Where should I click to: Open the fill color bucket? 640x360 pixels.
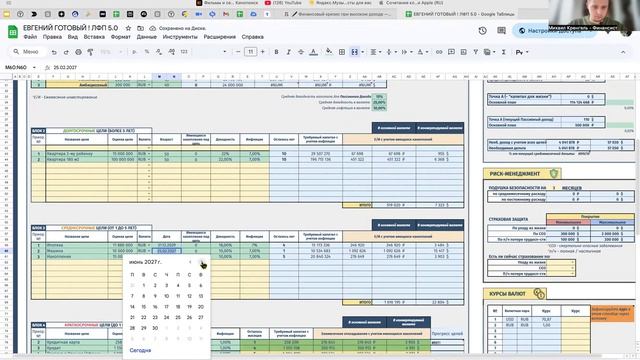click(329, 52)
